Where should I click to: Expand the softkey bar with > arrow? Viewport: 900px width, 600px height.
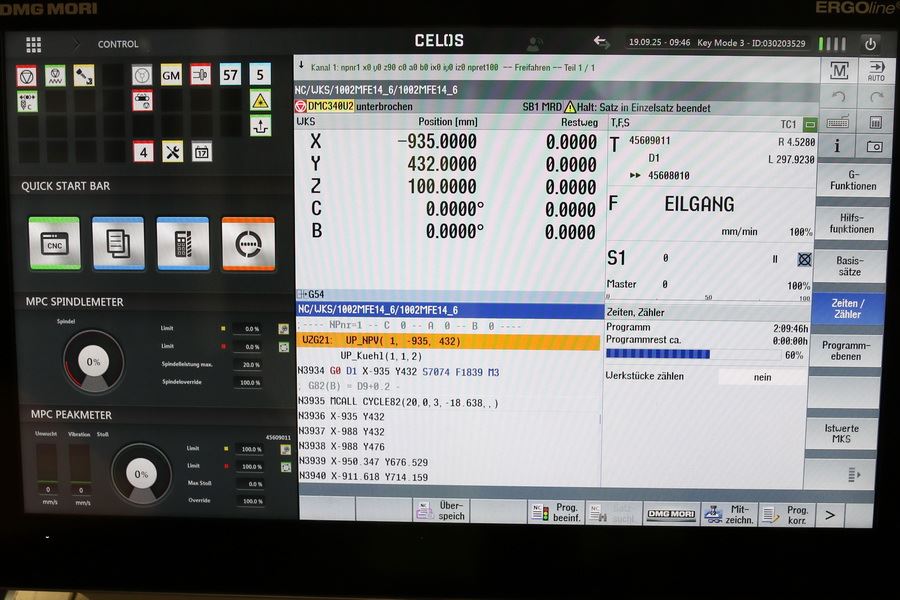tap(830, 515)
